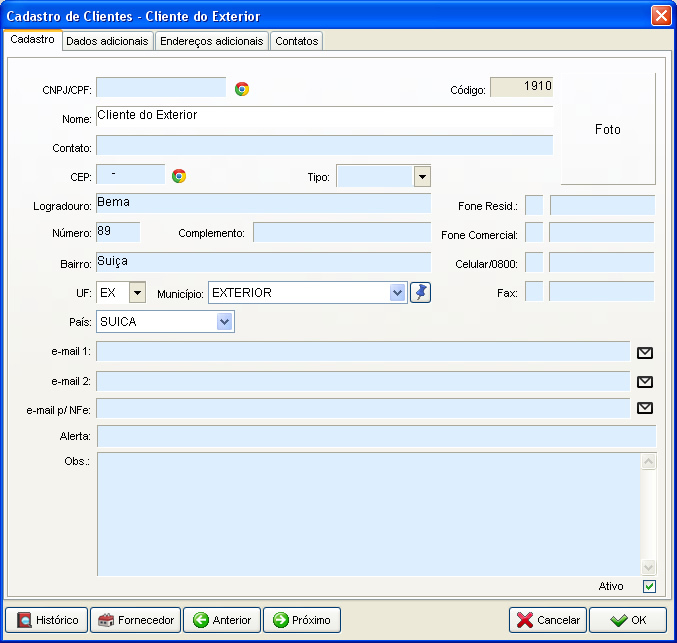
Task: Open the Município dropdown showing EXTERIOR
Action: click(x=397, y=292)
